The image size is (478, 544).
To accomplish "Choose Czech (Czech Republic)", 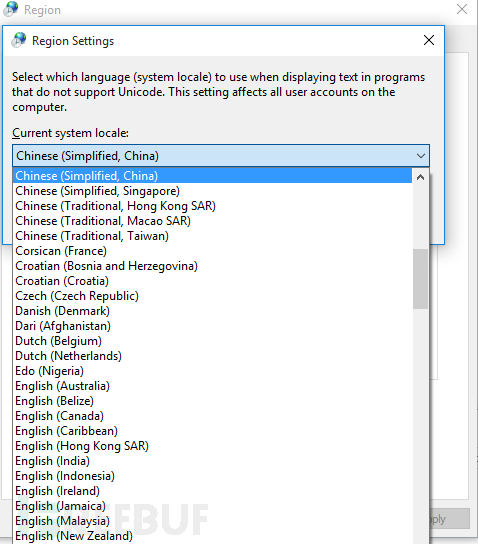I will click(212, 296).
